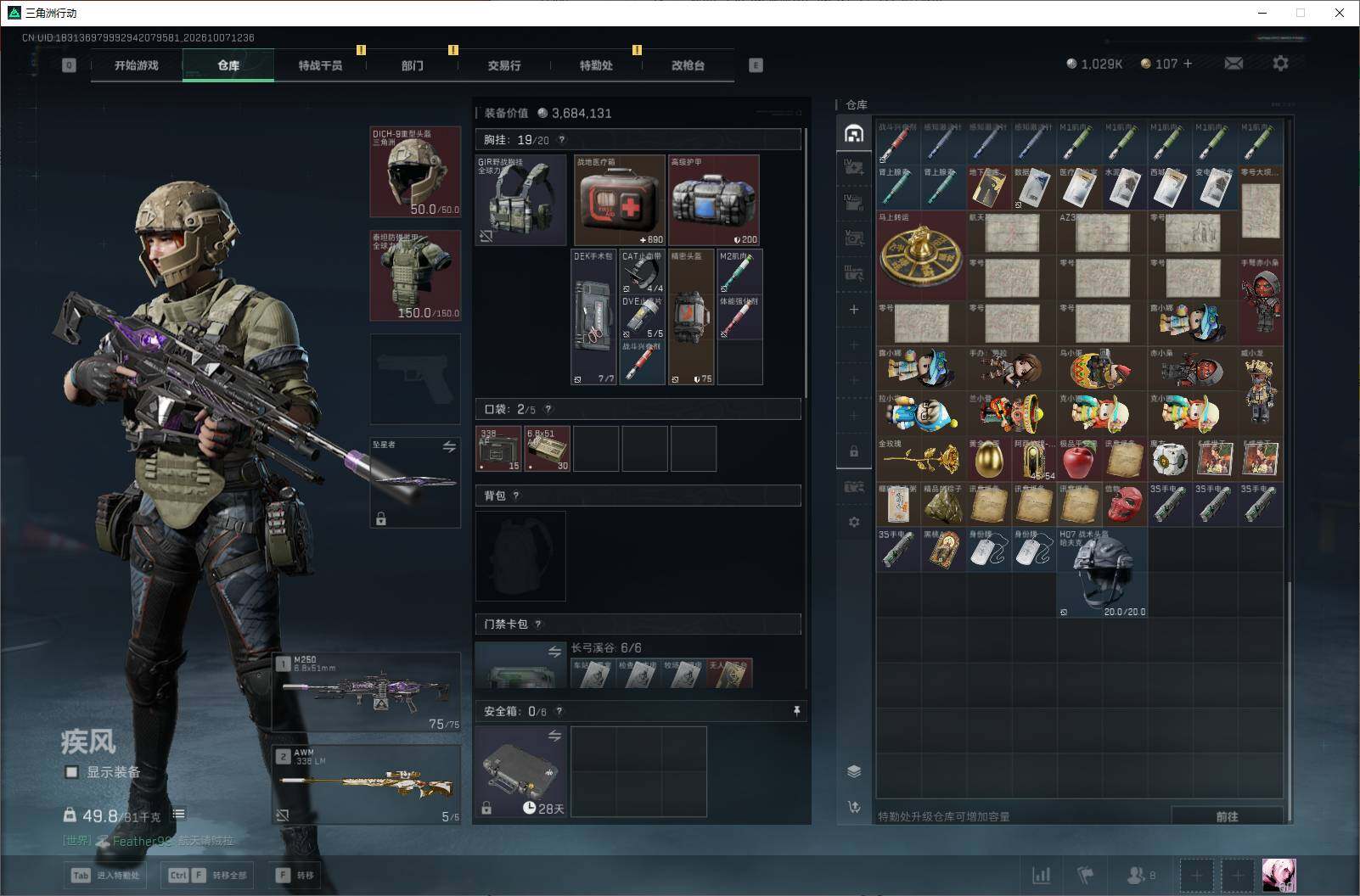Open the 改枪台 tab
The width and height of the screenshot is (1360, 896).
coord(688,65)
